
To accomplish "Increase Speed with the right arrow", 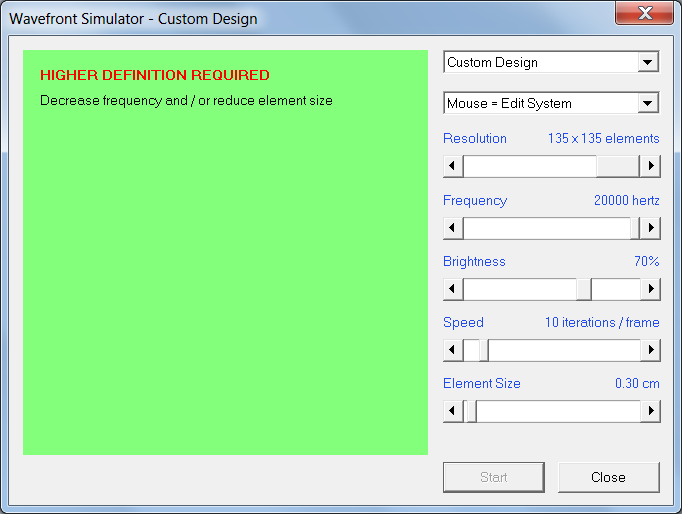I will click(650, 350).
